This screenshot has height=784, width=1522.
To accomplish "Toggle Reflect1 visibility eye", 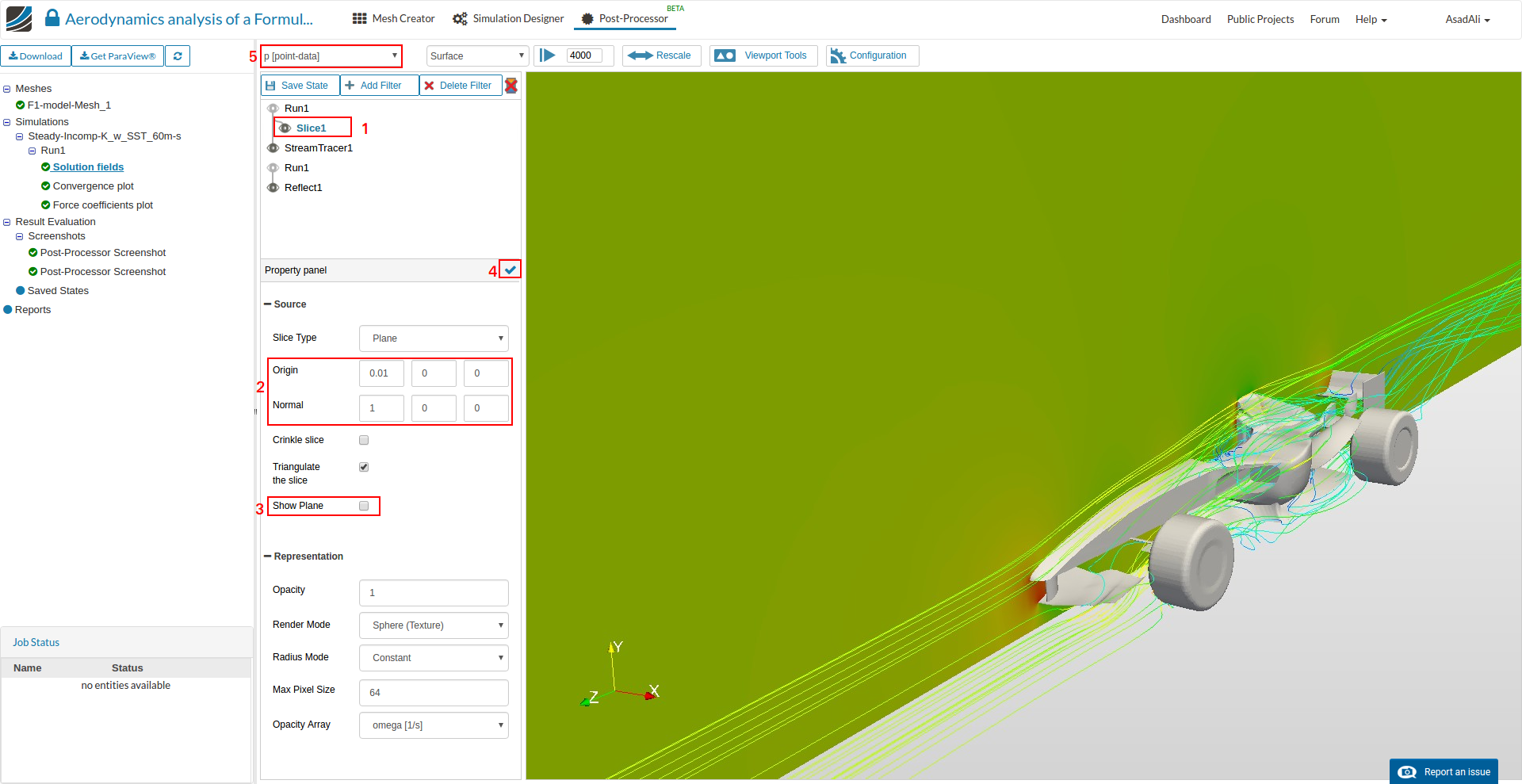I will pyautogui.click(x=273, y=188).
